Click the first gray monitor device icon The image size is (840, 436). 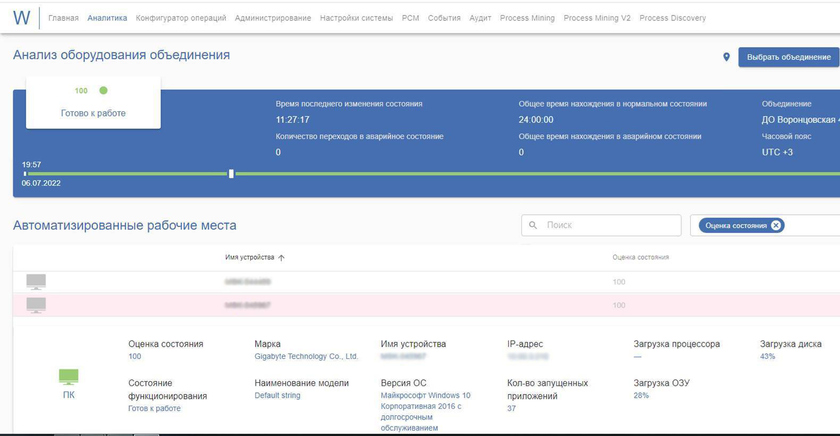click(36, 282)
